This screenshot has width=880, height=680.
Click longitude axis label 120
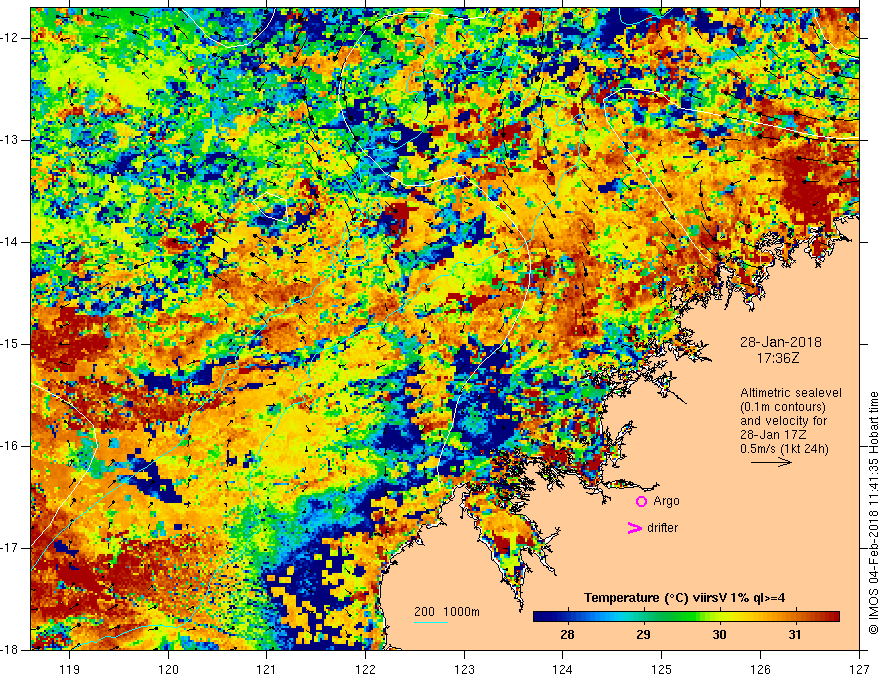click(x=168, y=669)
